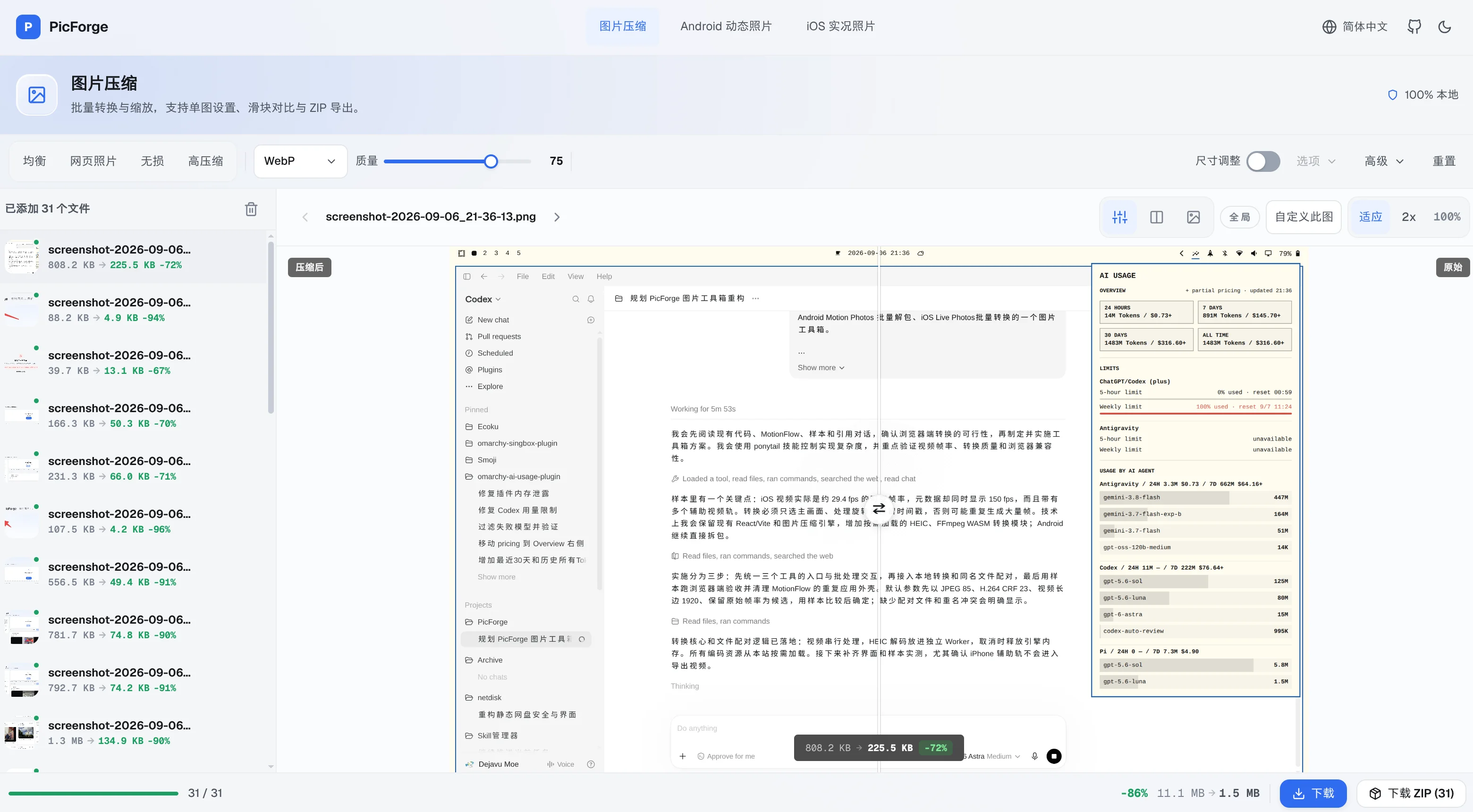Click 下载 ZIP (31) button

[1411, 793]
